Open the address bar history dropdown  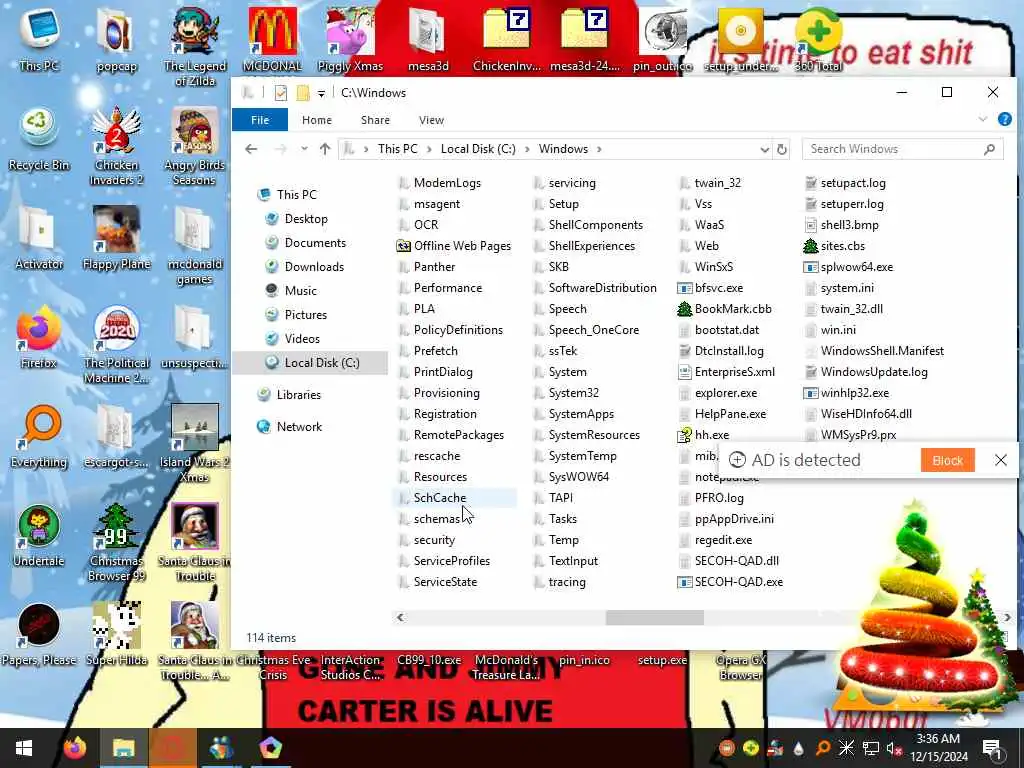pyautogui.click(x=764, y=150)
